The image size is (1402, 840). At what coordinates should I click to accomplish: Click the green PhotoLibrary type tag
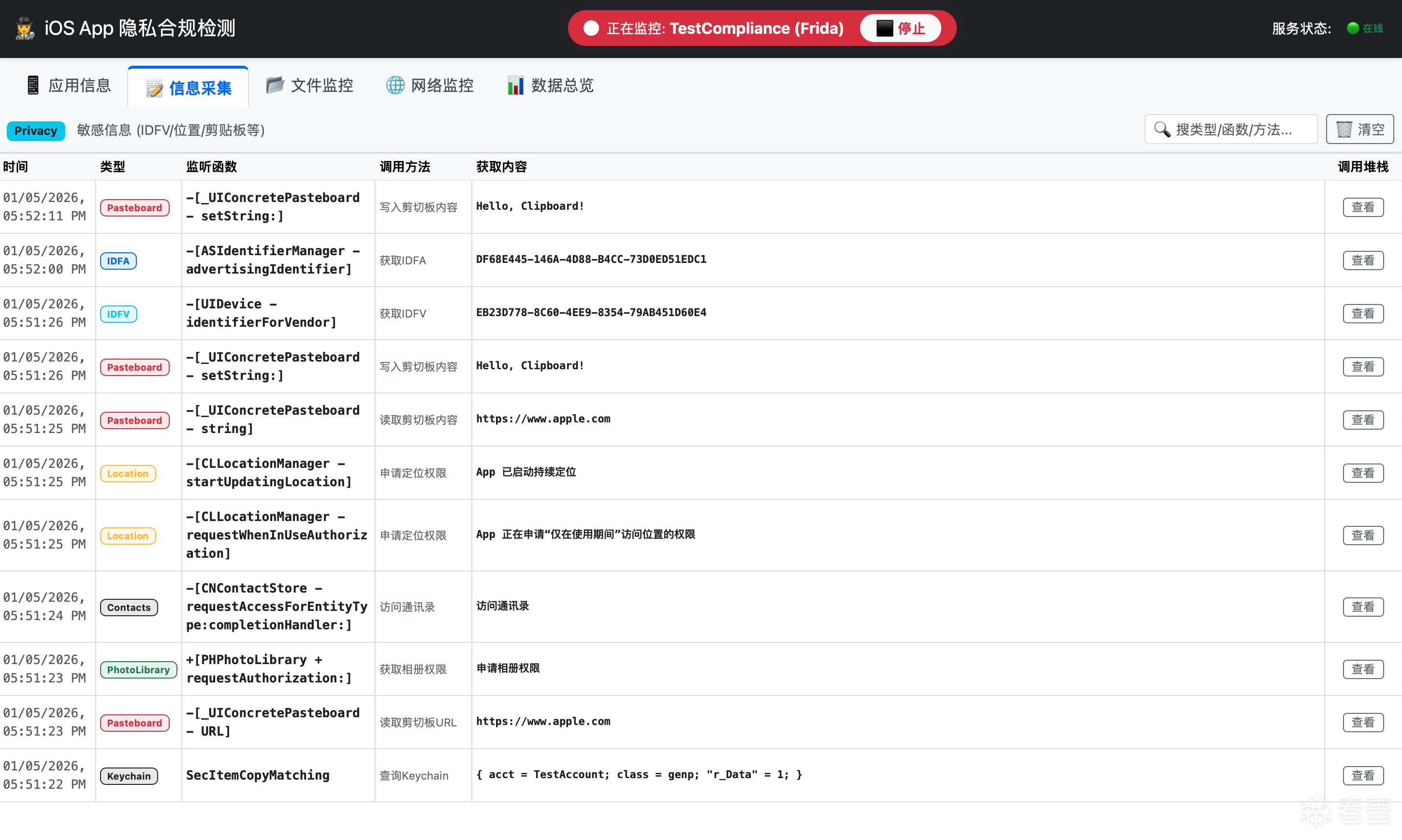(138, 669)
